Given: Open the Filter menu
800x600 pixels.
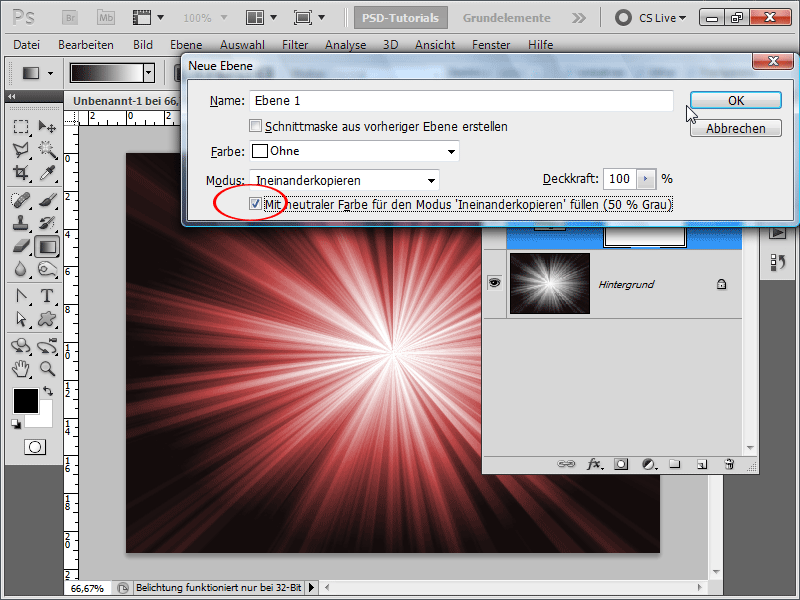Looking at the screenshot, I should (x=295, y=45).
